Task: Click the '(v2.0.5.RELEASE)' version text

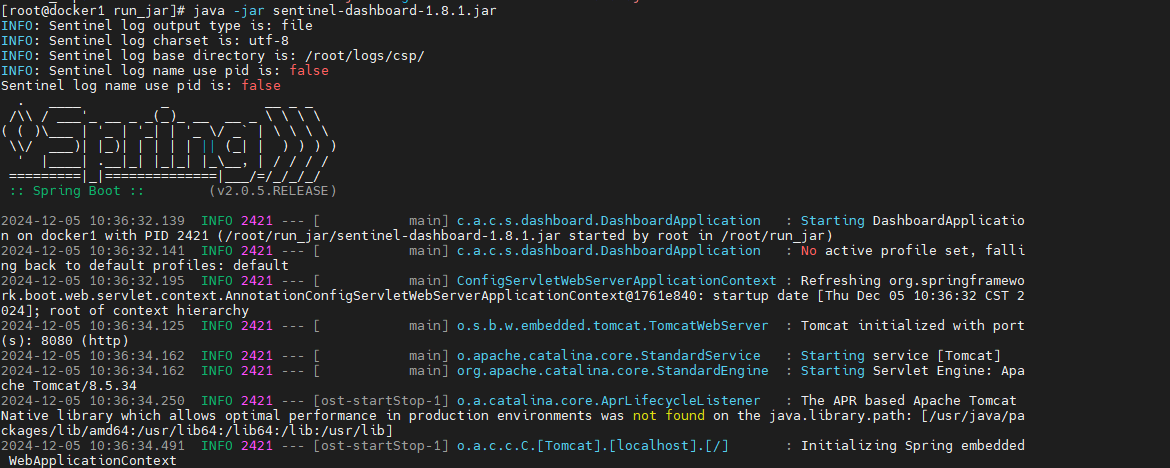Action: [272, 190]
